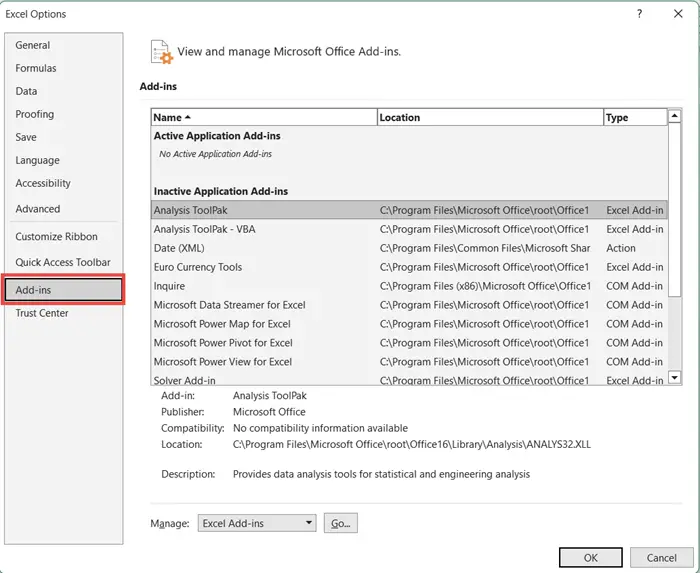Click the Inactive Application Add-ins heading

click(x=221, y=191)
